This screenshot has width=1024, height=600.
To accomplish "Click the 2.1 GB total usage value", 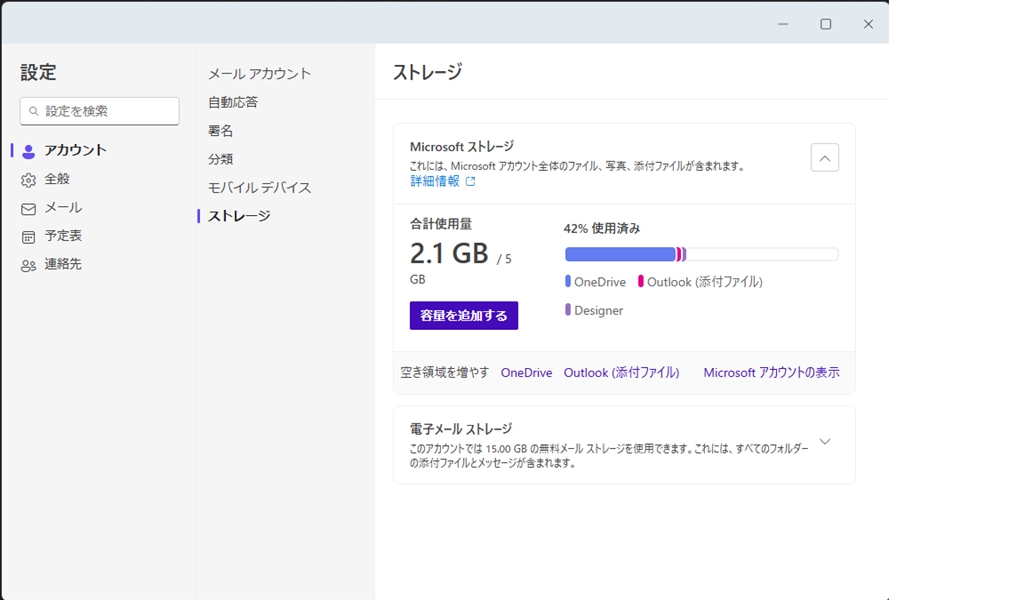I will click(449, 253).
